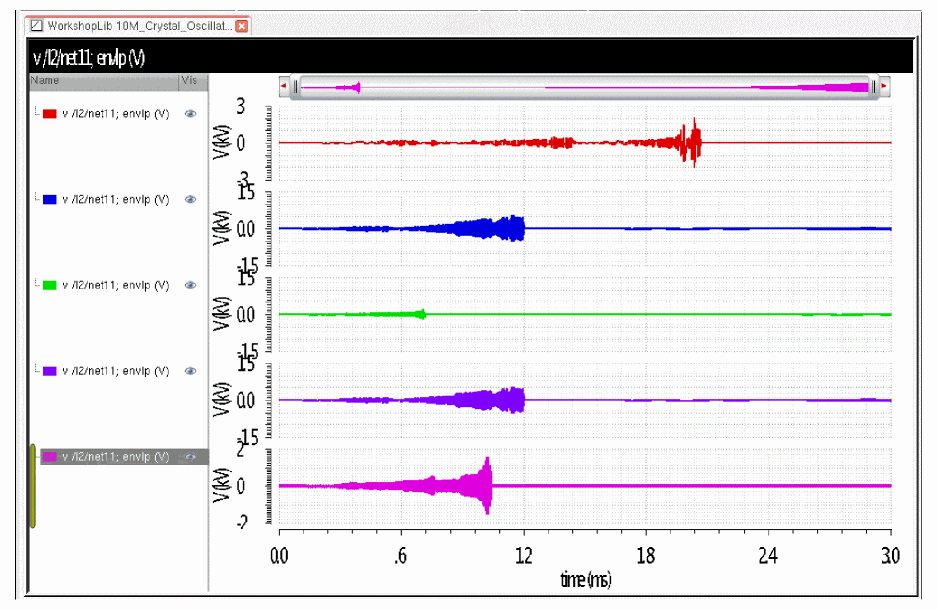Screen dimensions: 938x610
Task: Click the 12 tick label on time axis
Action: click(523, 556)
